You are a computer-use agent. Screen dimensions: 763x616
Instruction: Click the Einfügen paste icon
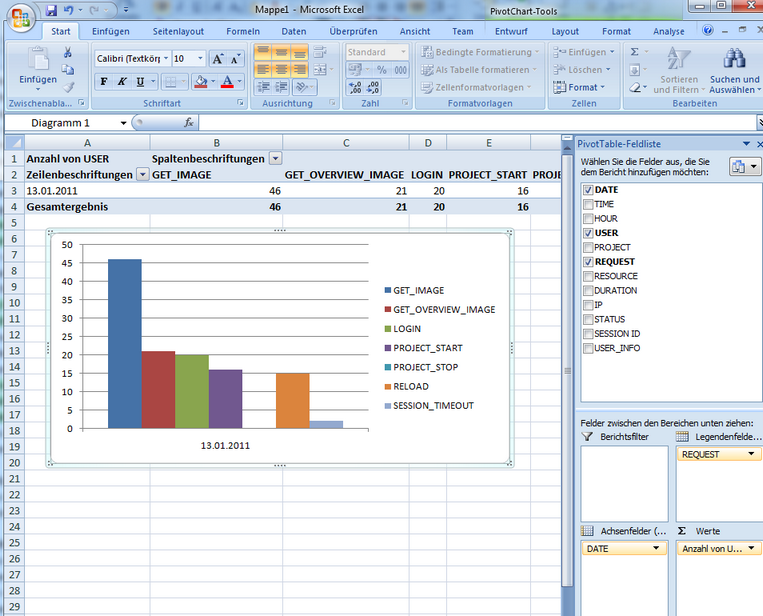click(x=38, y=60)
